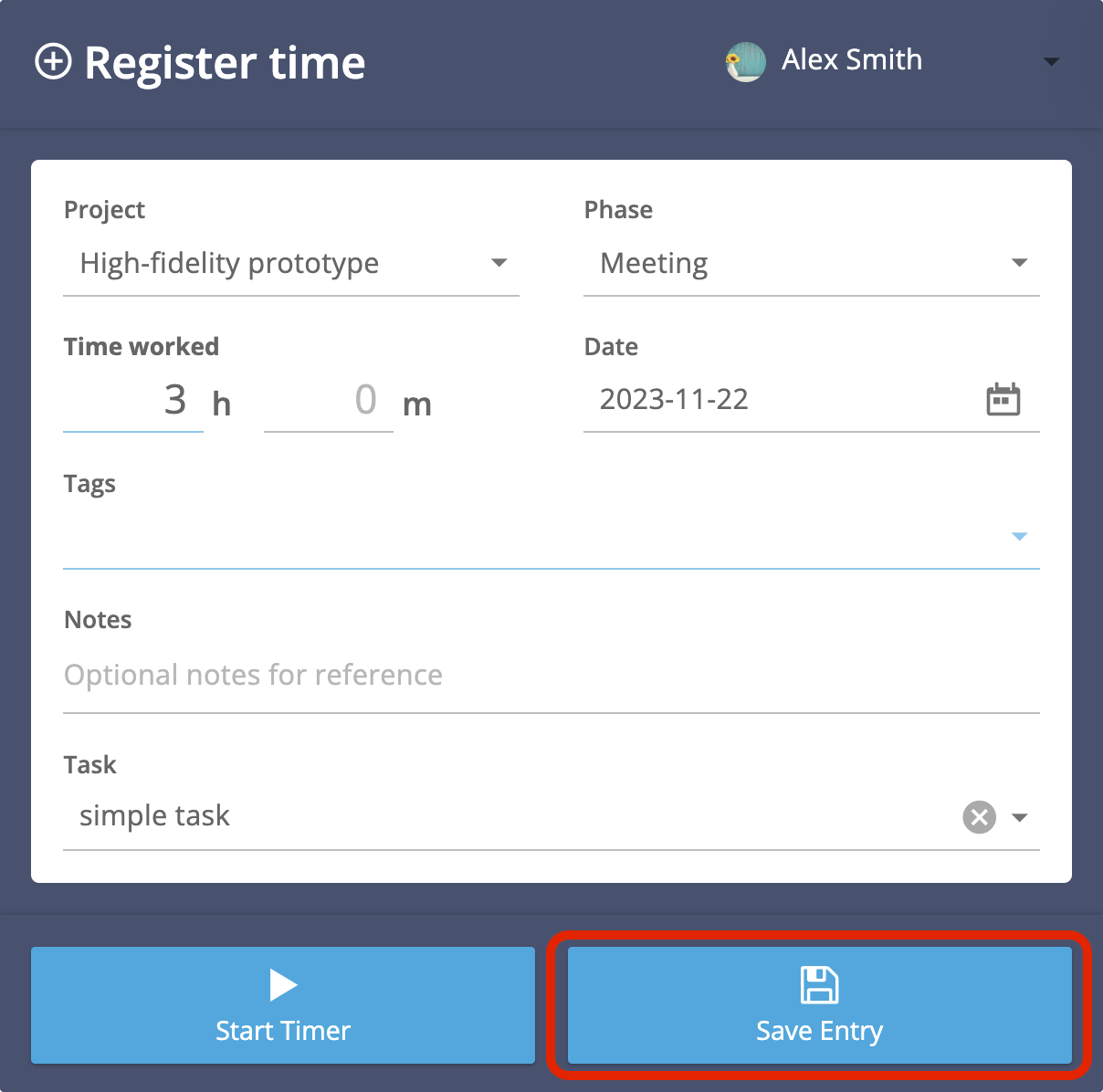
Task: Click Alex Smith's profile avatar
Action: pos(745,62)
